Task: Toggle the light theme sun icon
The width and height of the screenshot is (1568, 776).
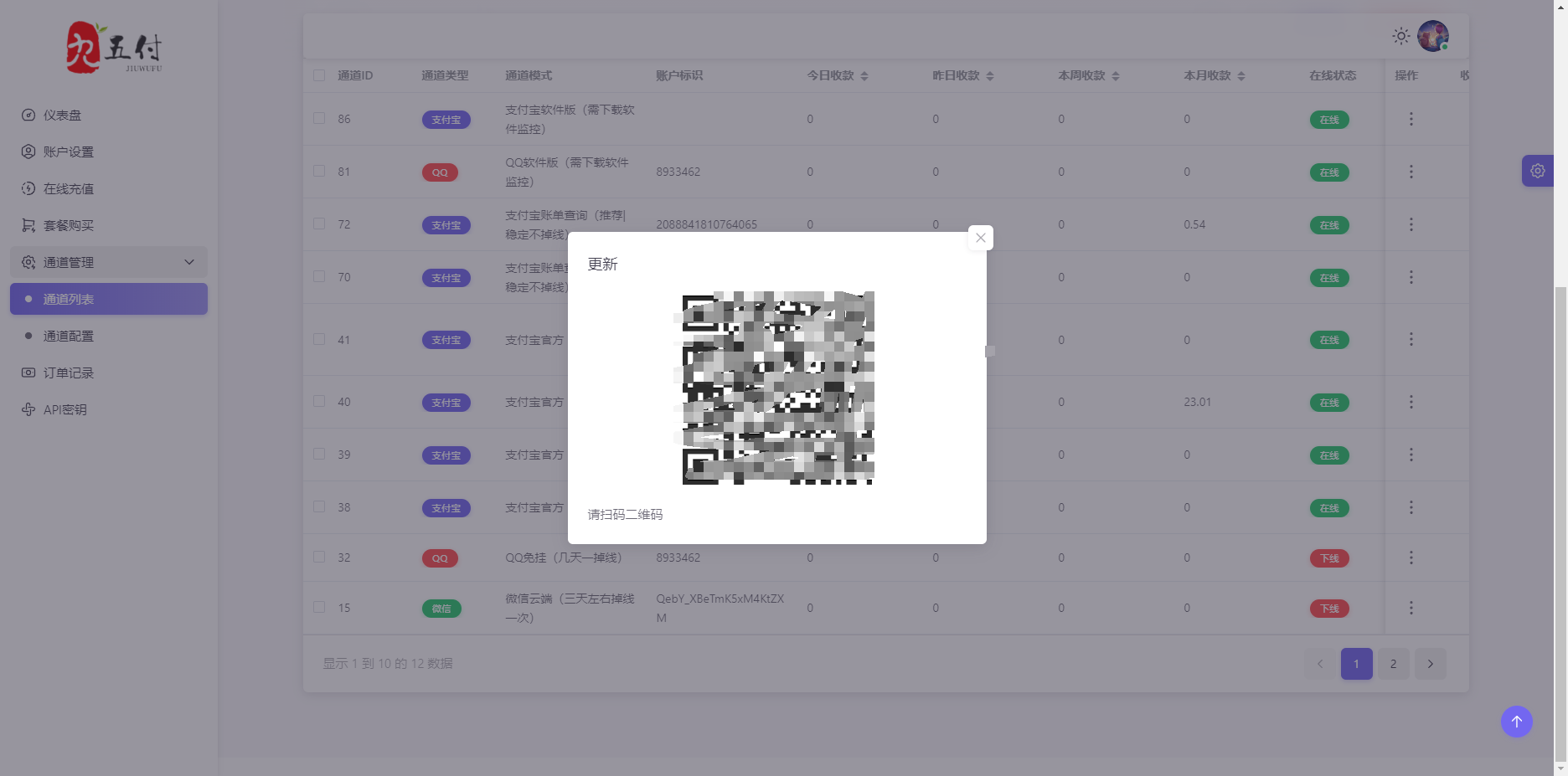Action: (1400, 36)
